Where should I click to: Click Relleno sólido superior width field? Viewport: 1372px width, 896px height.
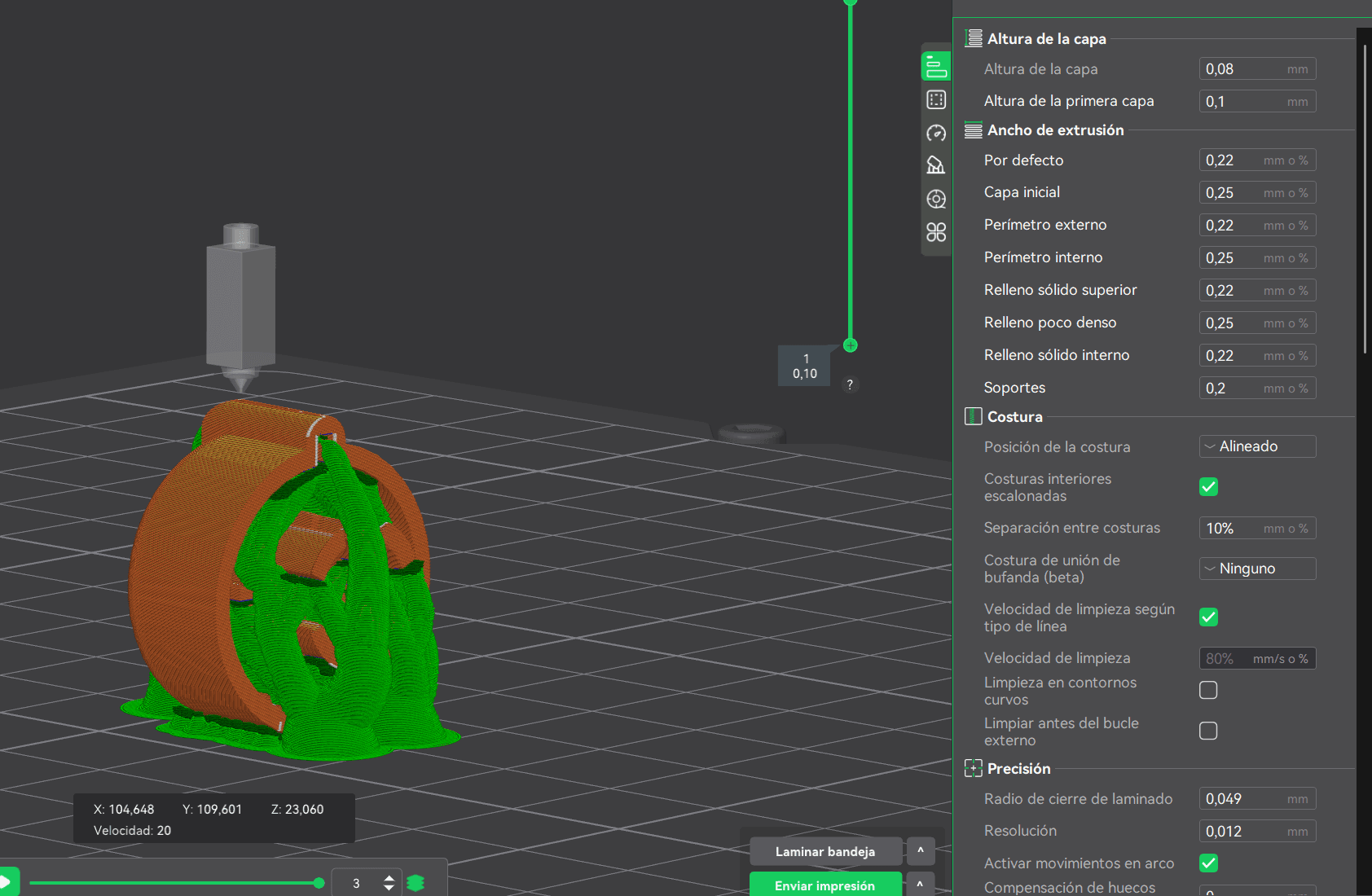1257,291
